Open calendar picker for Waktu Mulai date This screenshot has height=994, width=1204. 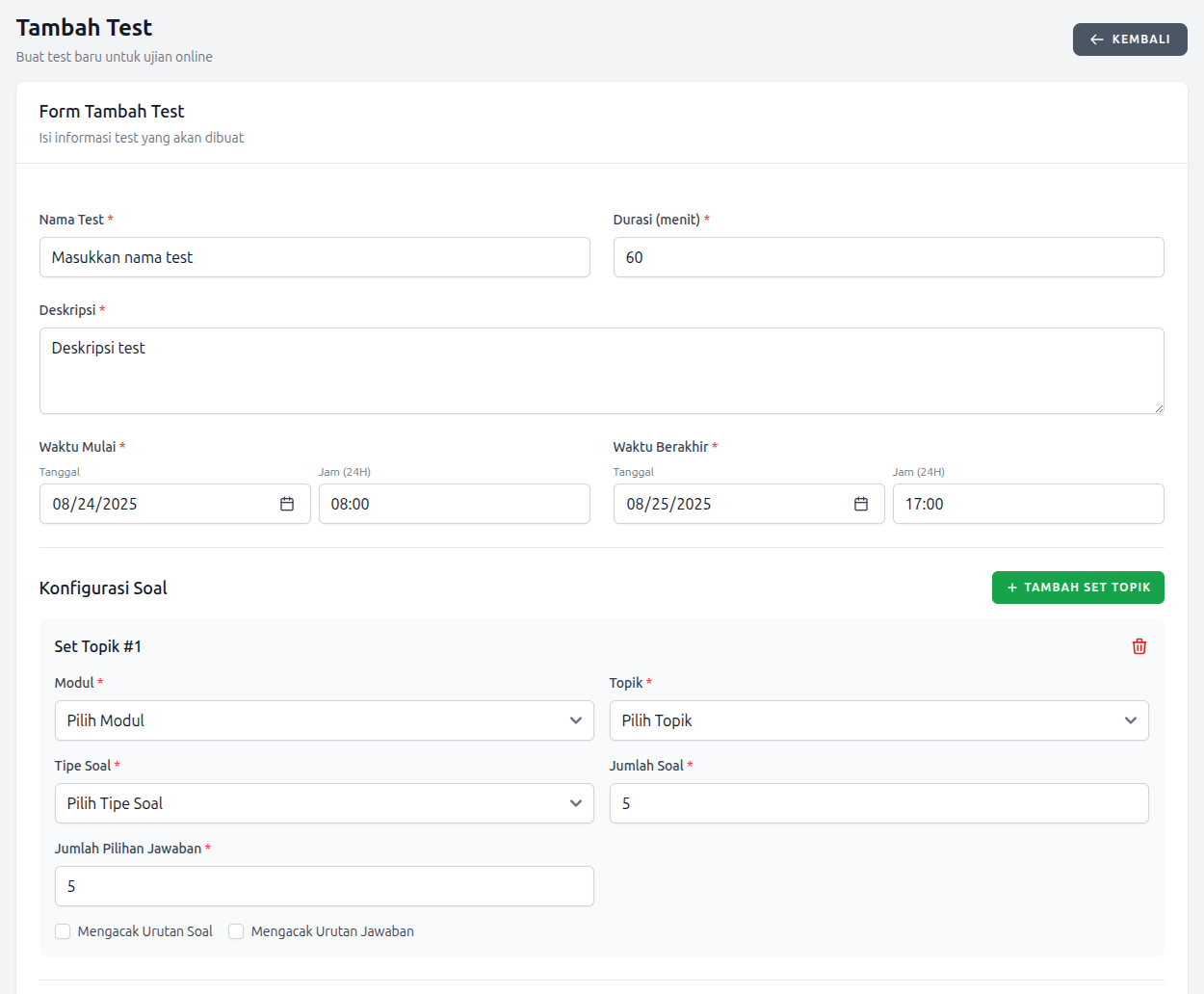pyautogui.click(x=287, y=504)
